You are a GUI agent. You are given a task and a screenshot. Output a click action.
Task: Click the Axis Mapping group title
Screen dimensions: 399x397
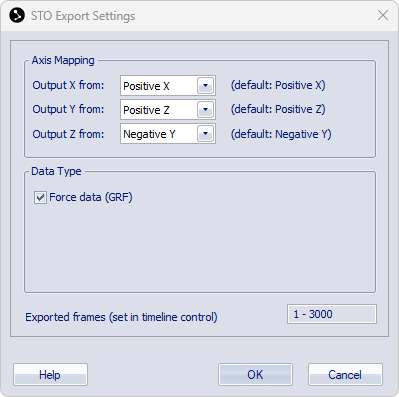(x=63, y=60)
